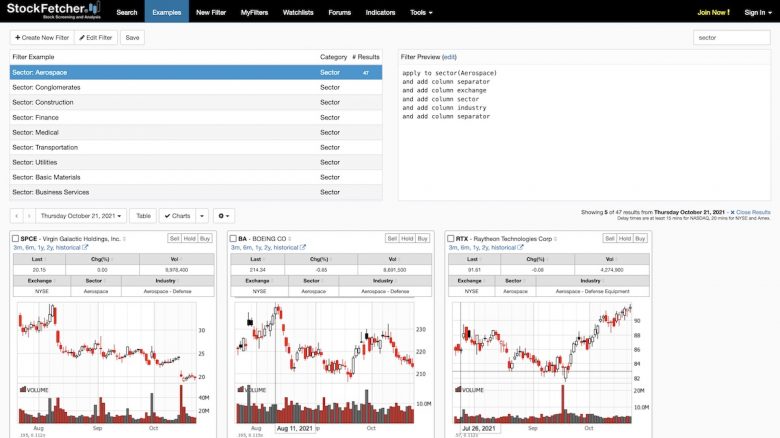This screenshot has height=438, width=780.
Task: Go to New Filter page
Action: click(x=211, y=12)
